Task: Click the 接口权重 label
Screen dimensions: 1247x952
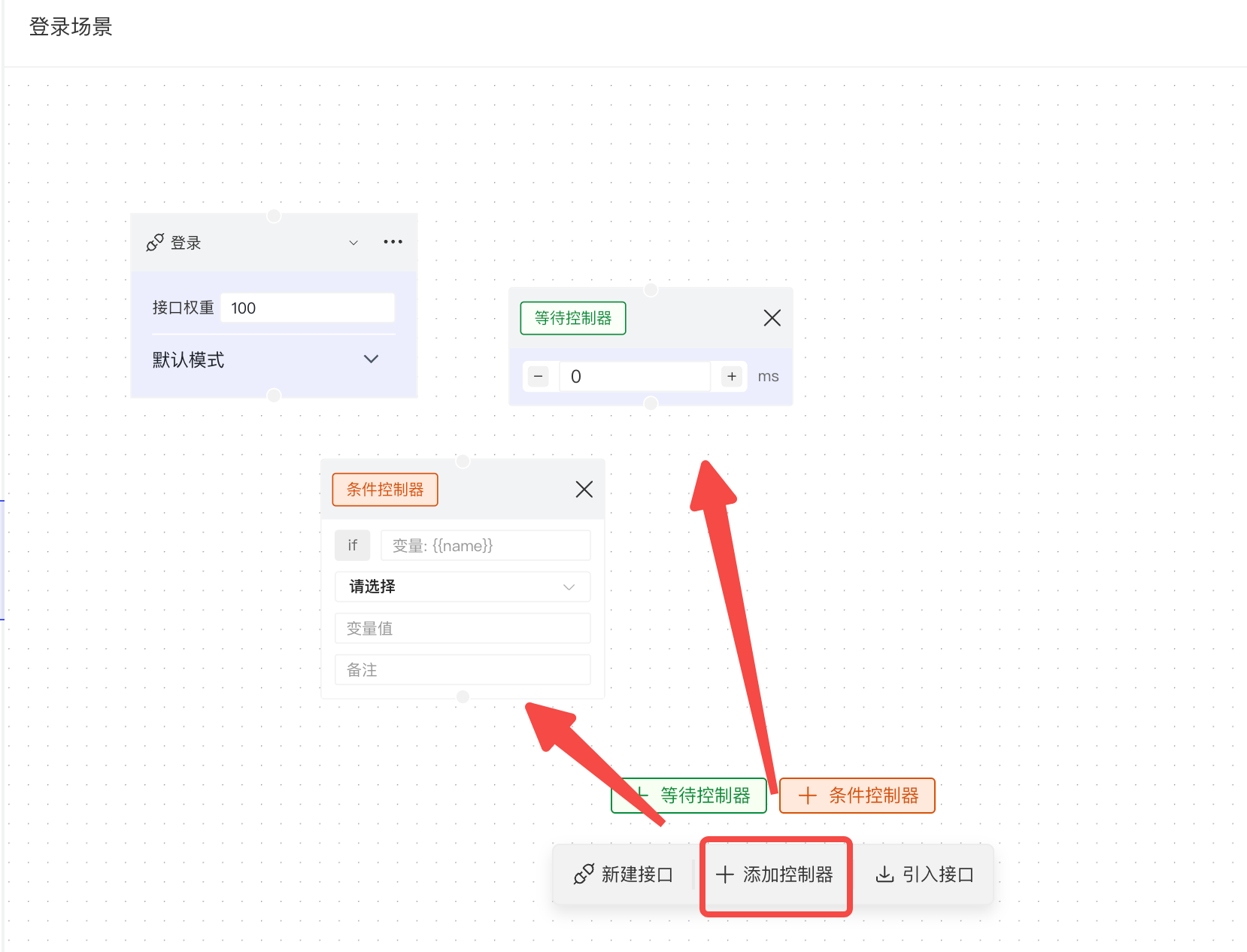Action: [x=183, y=308]
